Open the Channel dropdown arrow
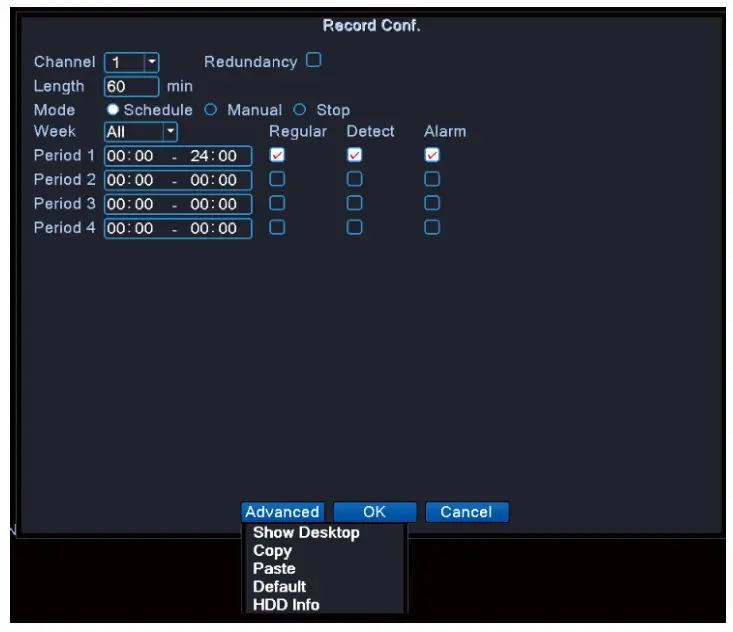Image resolution: width=733 pixels, height=632 pixels. coord(151,62)
